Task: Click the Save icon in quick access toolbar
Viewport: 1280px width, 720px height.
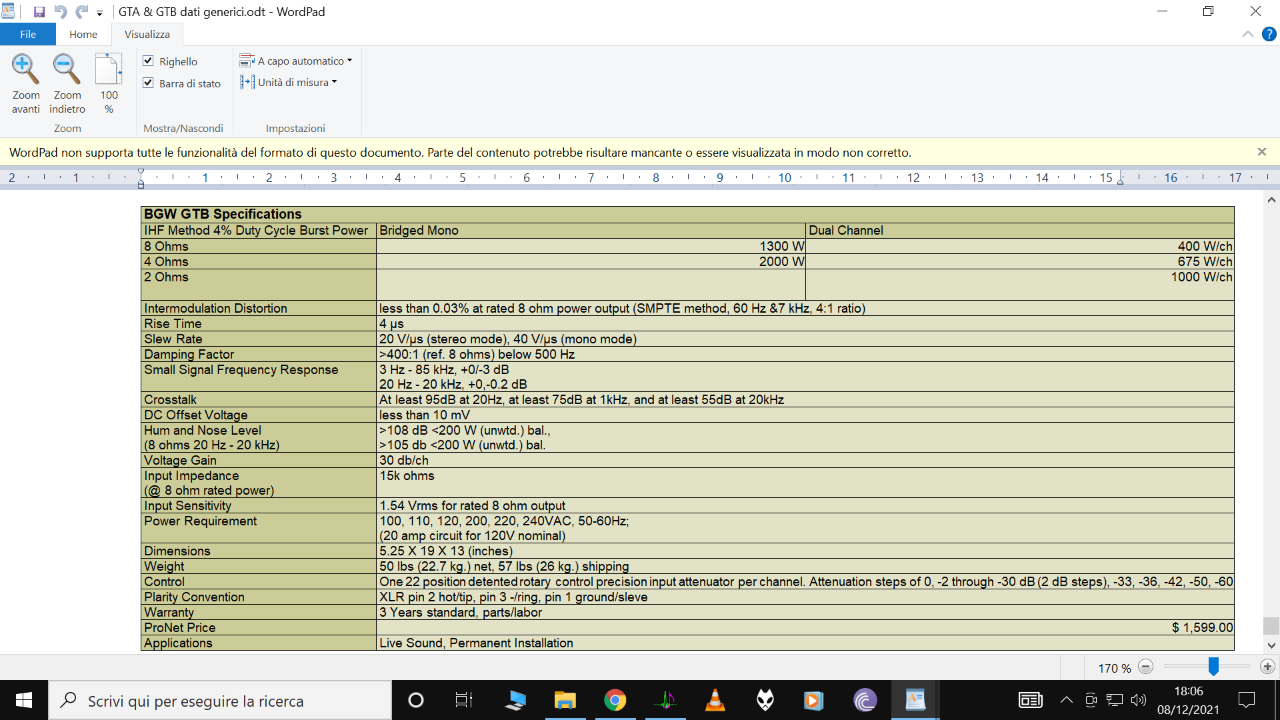Action: [39, 12]
